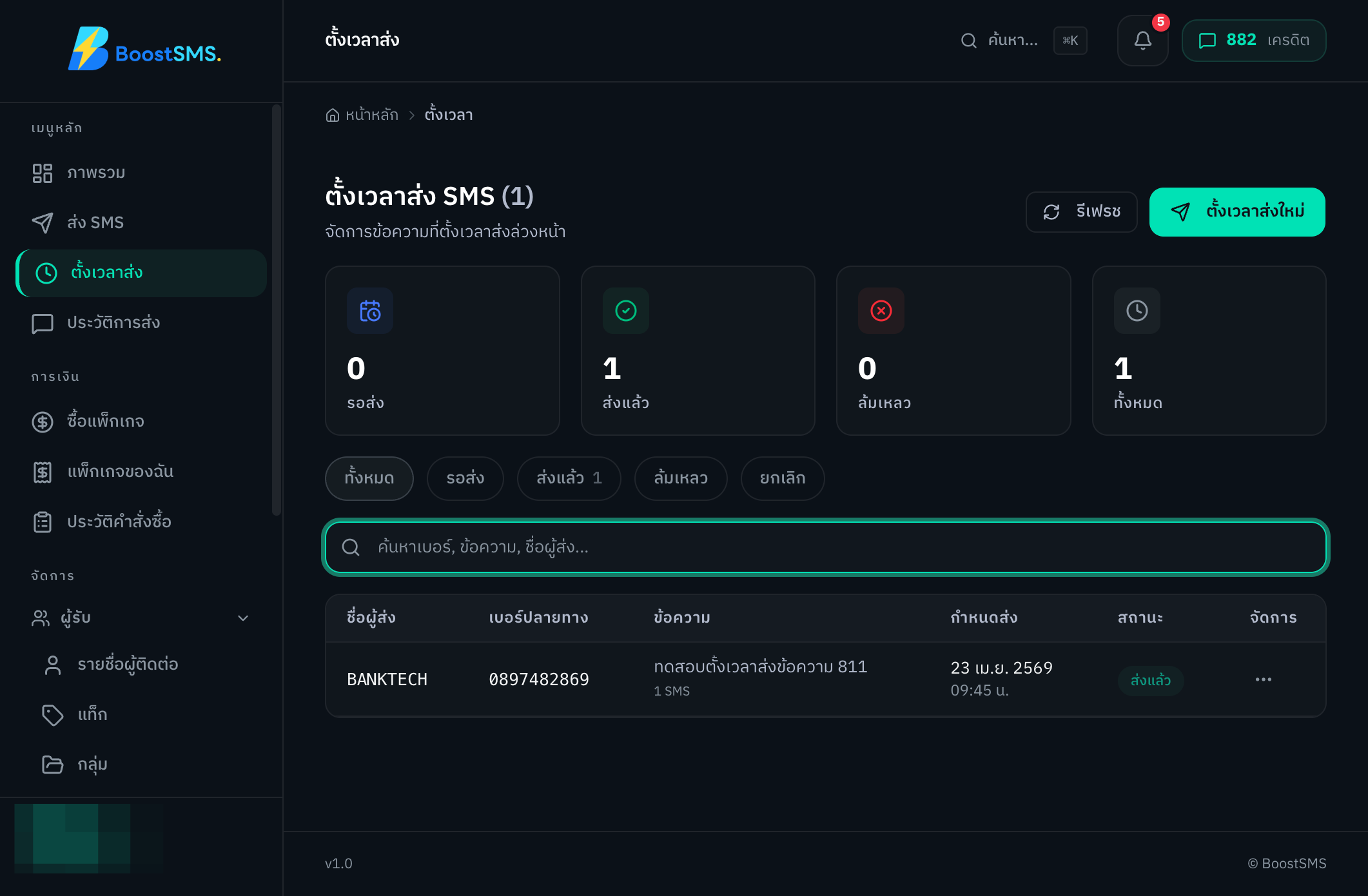
Task: Click the 882 เครดิต badge
Action: click(1253, 41)
